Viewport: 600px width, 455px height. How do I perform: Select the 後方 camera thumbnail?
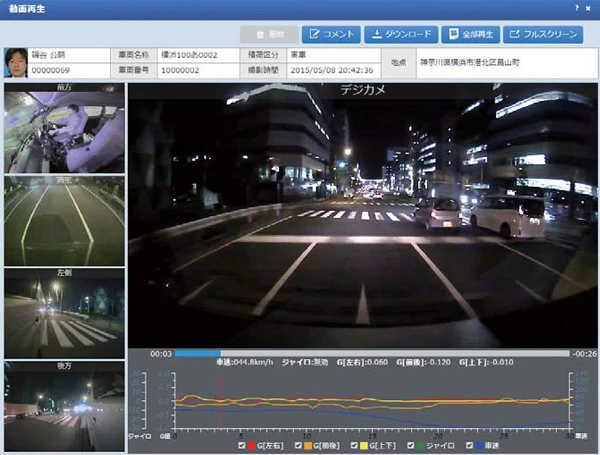coord(64,405)
